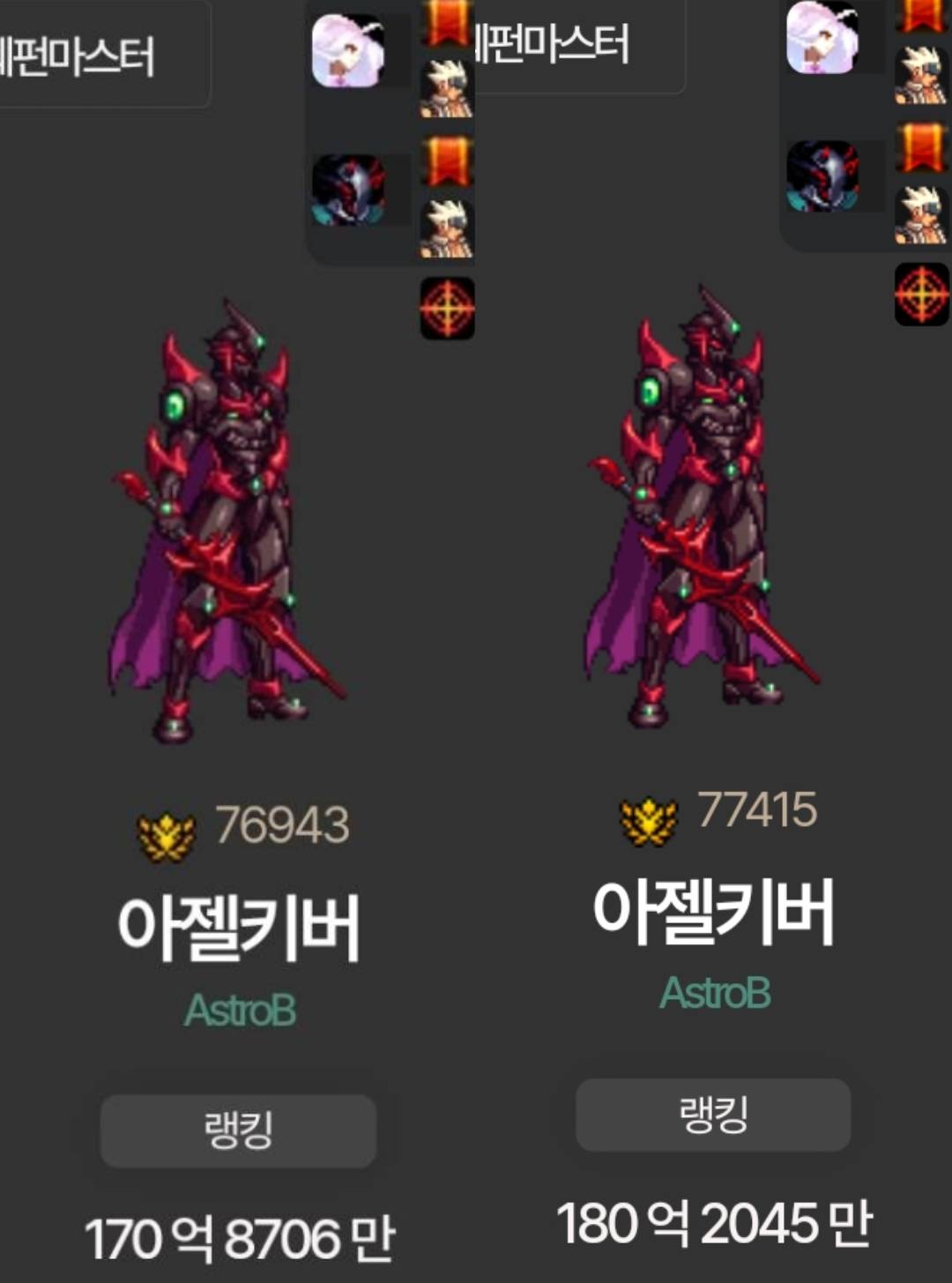Click the armored character sprite above 77415
952x1283 pixels.
click(703, 506)
